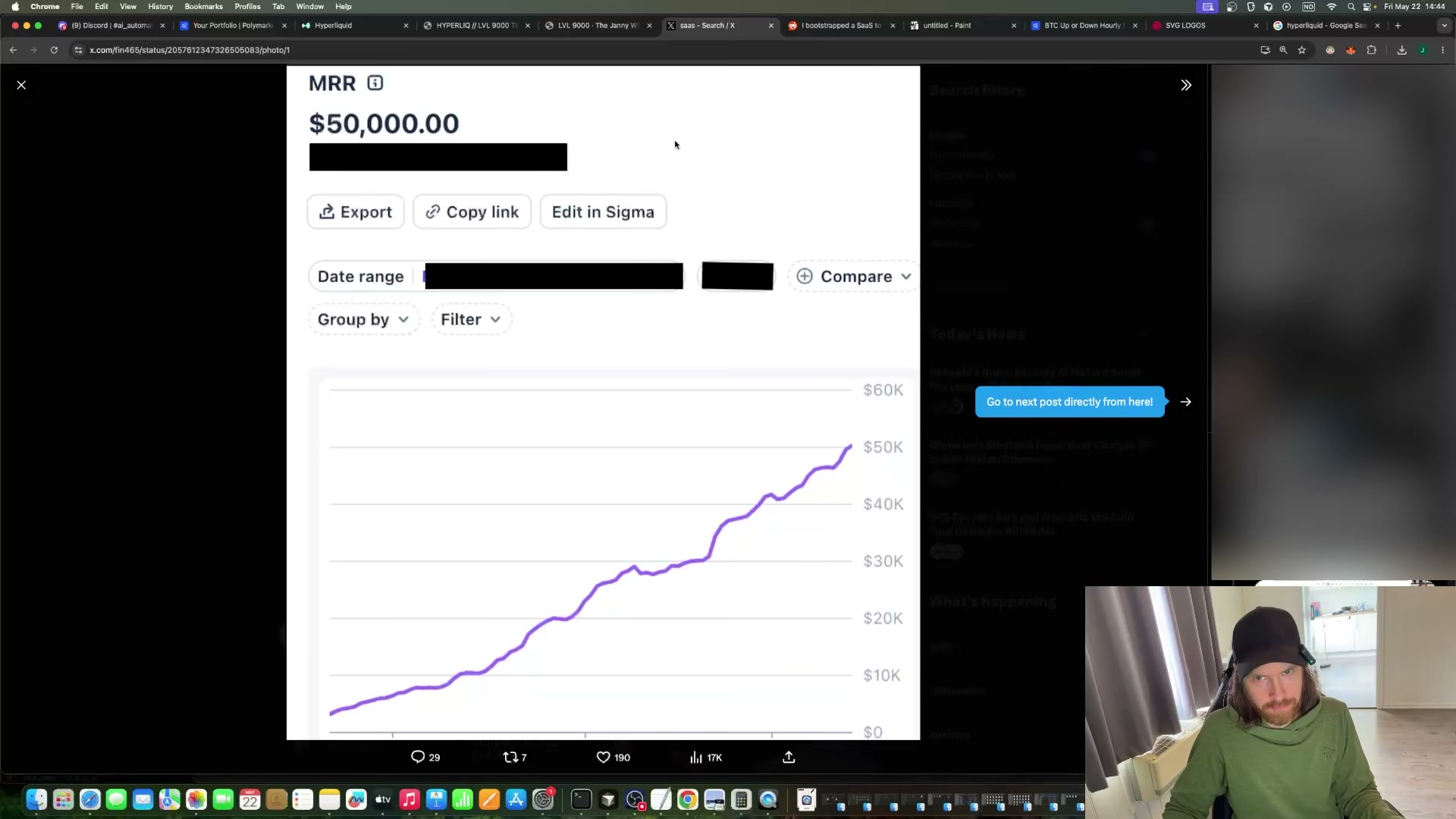Screen dimensions: 1456x819
Task: Open the Apple menu
Action: [15, 7]
